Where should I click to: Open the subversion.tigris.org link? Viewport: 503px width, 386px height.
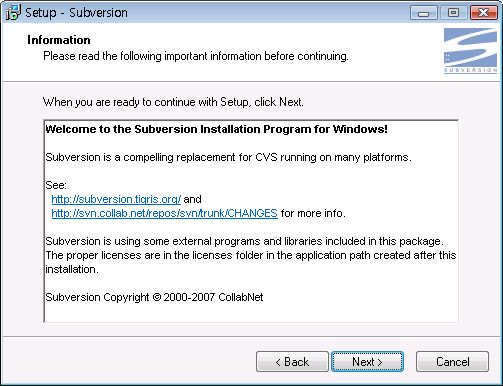coord(116,199)
